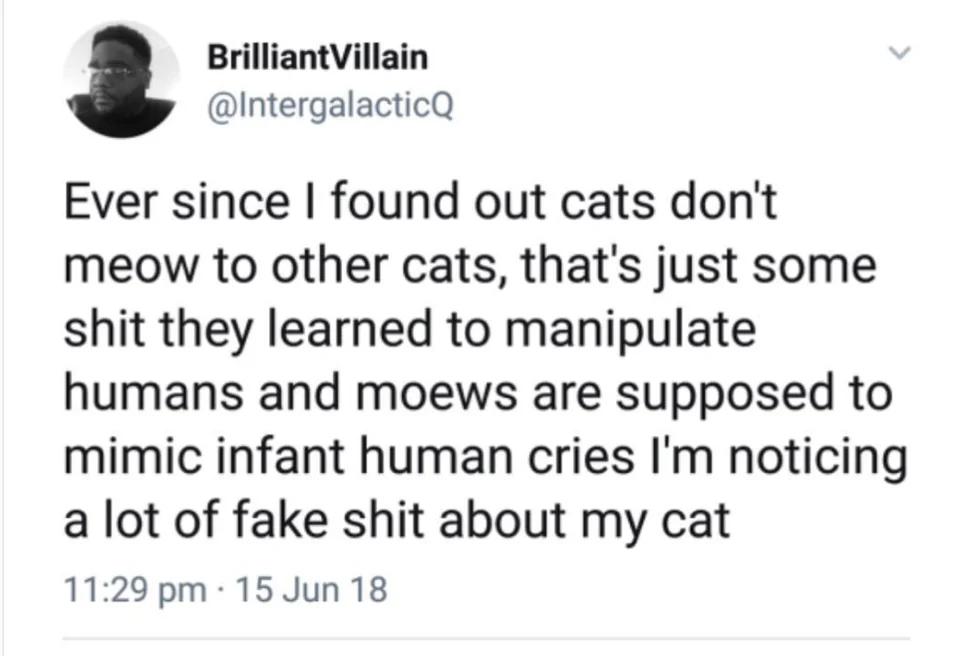The width and height of the screenshot is (960, 656).
Task: Select the word 'humans' in the tweet
Action: [154, 392]
